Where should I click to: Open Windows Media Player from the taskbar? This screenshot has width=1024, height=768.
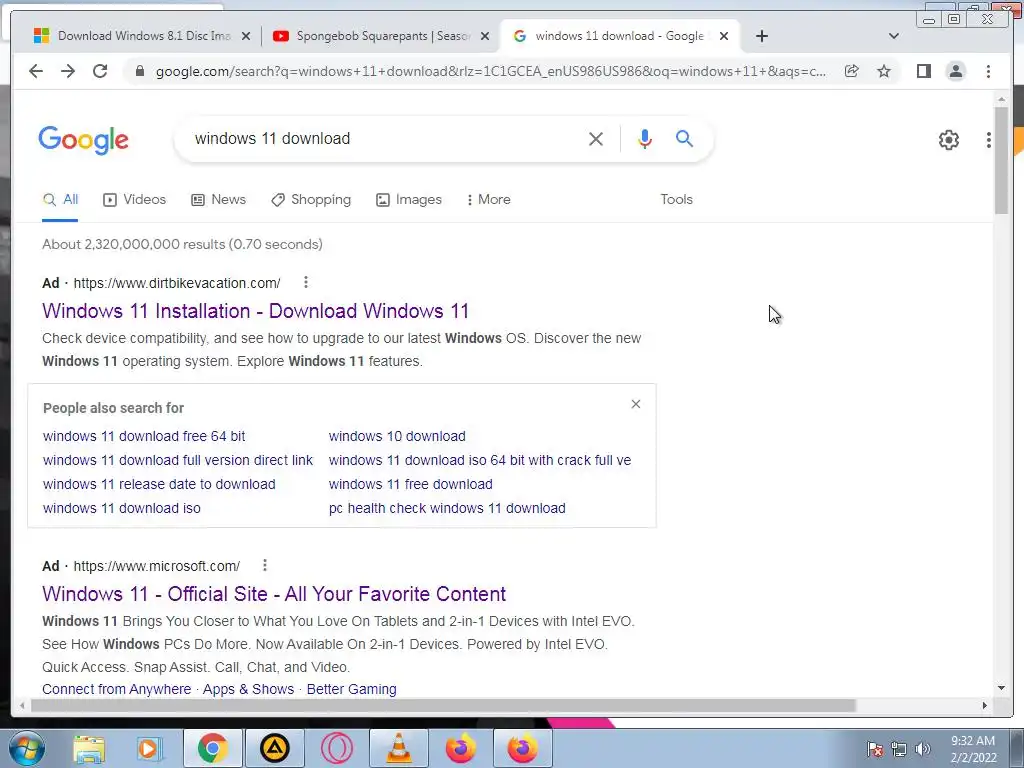(x=149, y=748)
